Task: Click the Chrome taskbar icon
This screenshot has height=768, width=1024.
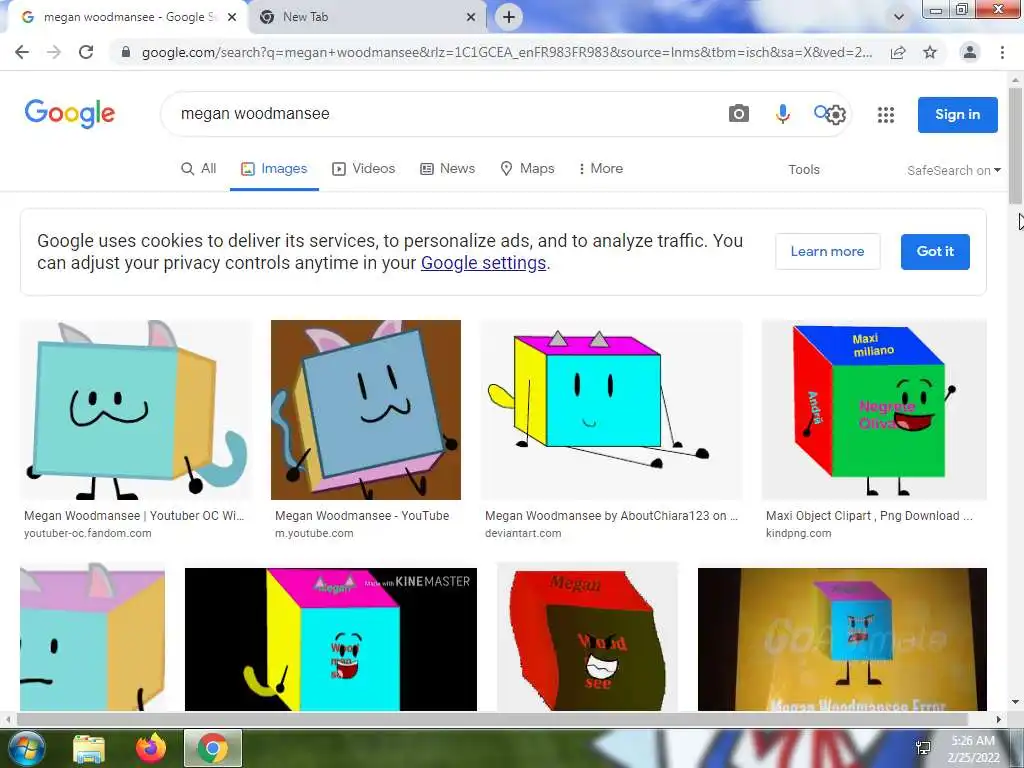Action: click(x=213, y=748)
